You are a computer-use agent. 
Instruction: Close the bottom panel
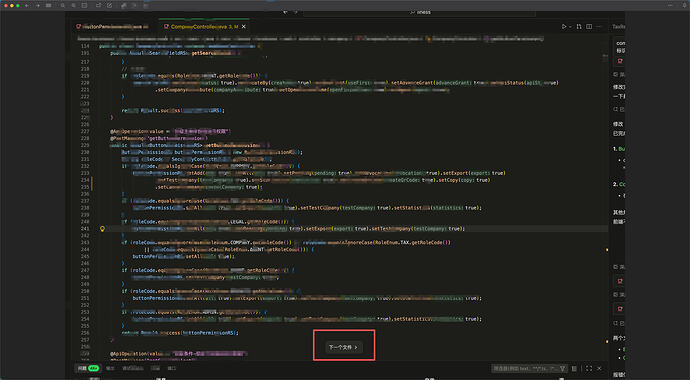(599, 369)
